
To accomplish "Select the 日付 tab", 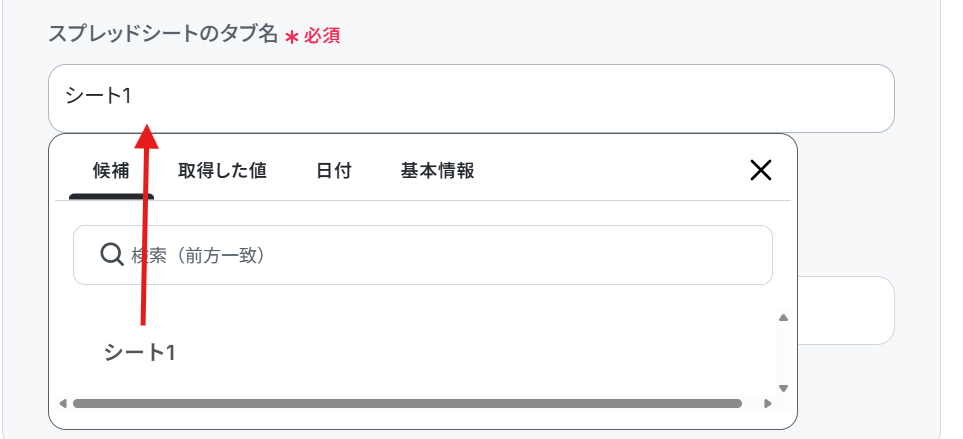I will click(333, 171).
